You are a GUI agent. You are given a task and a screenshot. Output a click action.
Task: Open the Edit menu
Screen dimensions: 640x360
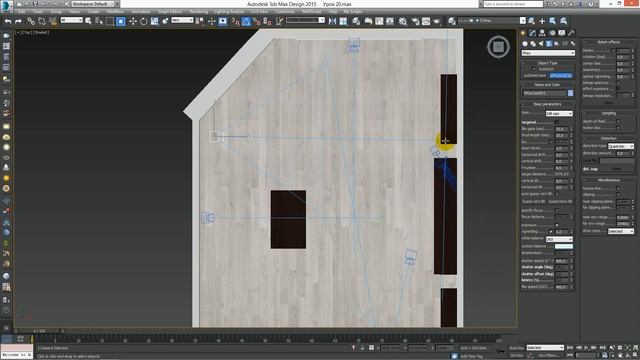(x=22, y=12)
